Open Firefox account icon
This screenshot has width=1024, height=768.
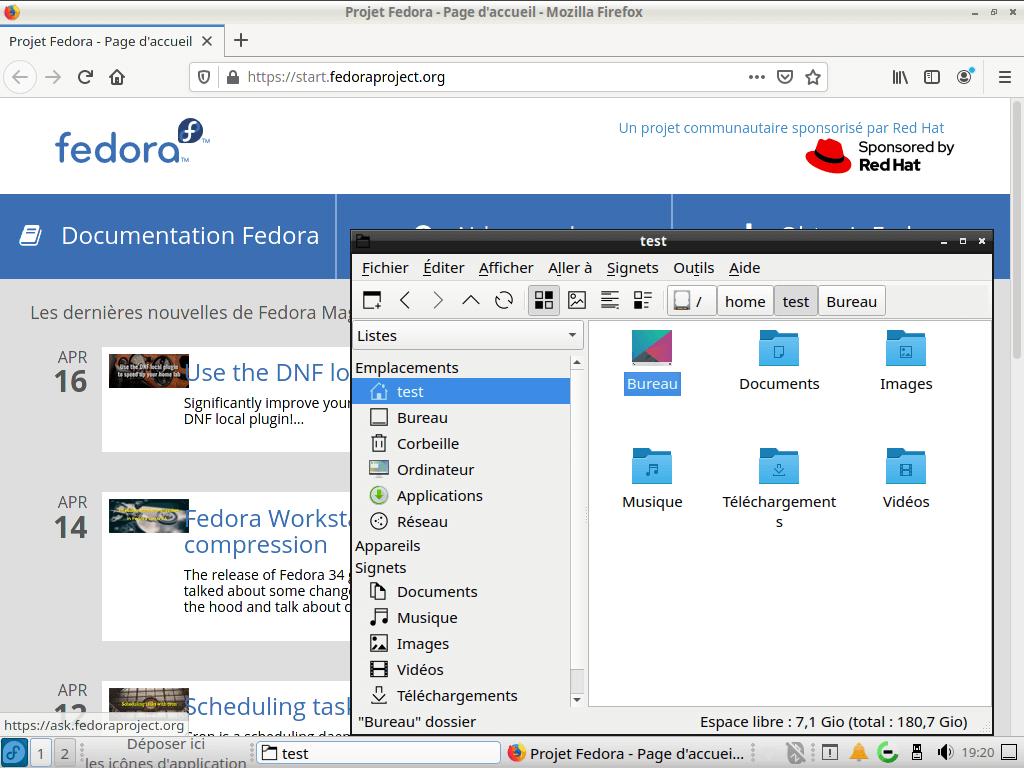pos(964,77)
